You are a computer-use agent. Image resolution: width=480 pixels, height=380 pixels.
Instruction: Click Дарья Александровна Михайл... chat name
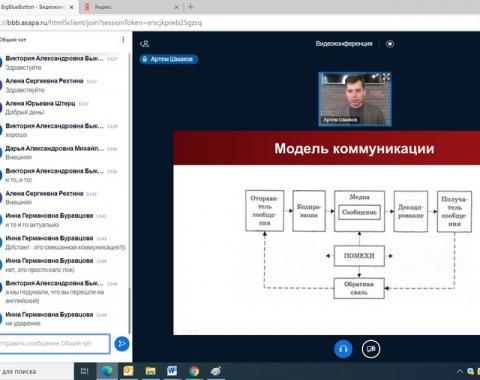(x=55, y=148)
